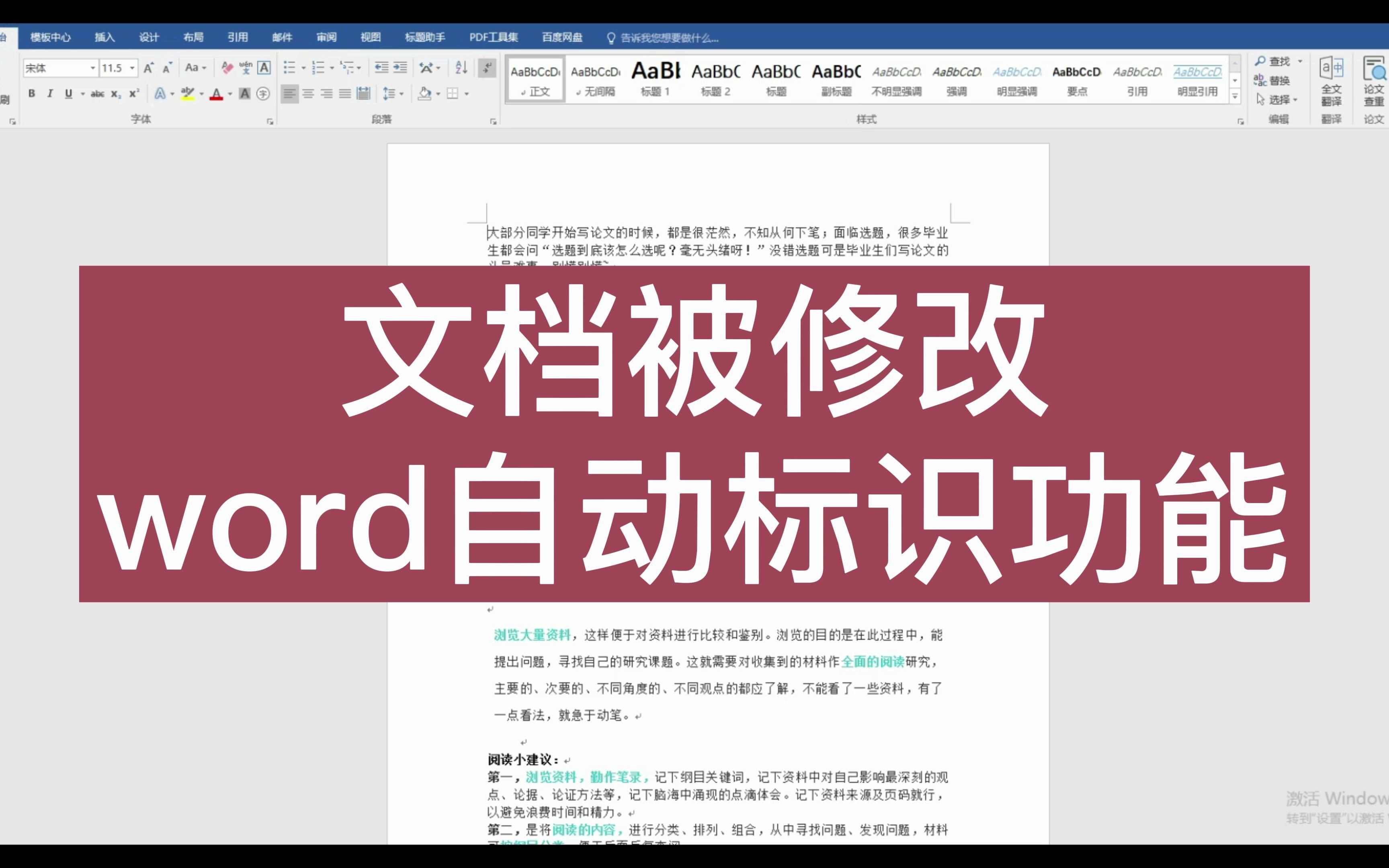
Task: Click the 替换 replace button
Action: tap(1272, 80)
